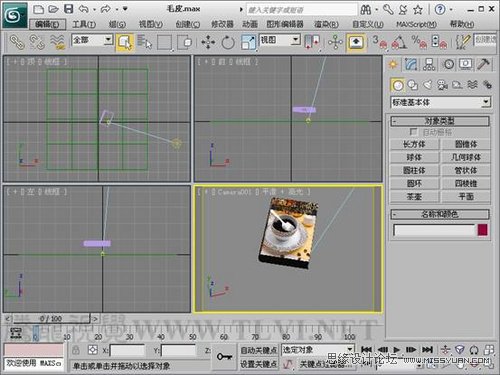Click the Redo arrow icon

[106, 9]
